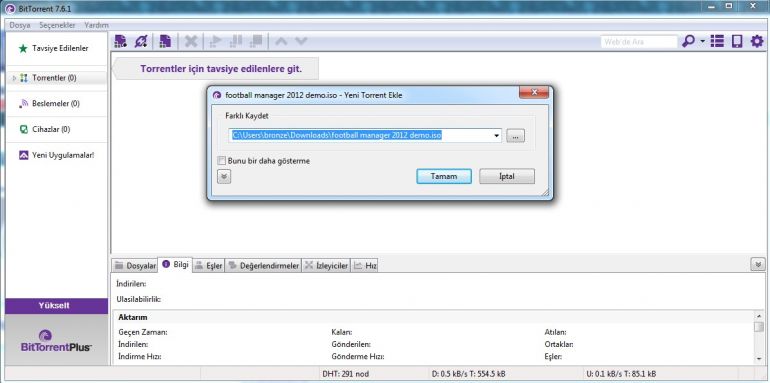Click the DHT: 291 nod status

[346, 374]
